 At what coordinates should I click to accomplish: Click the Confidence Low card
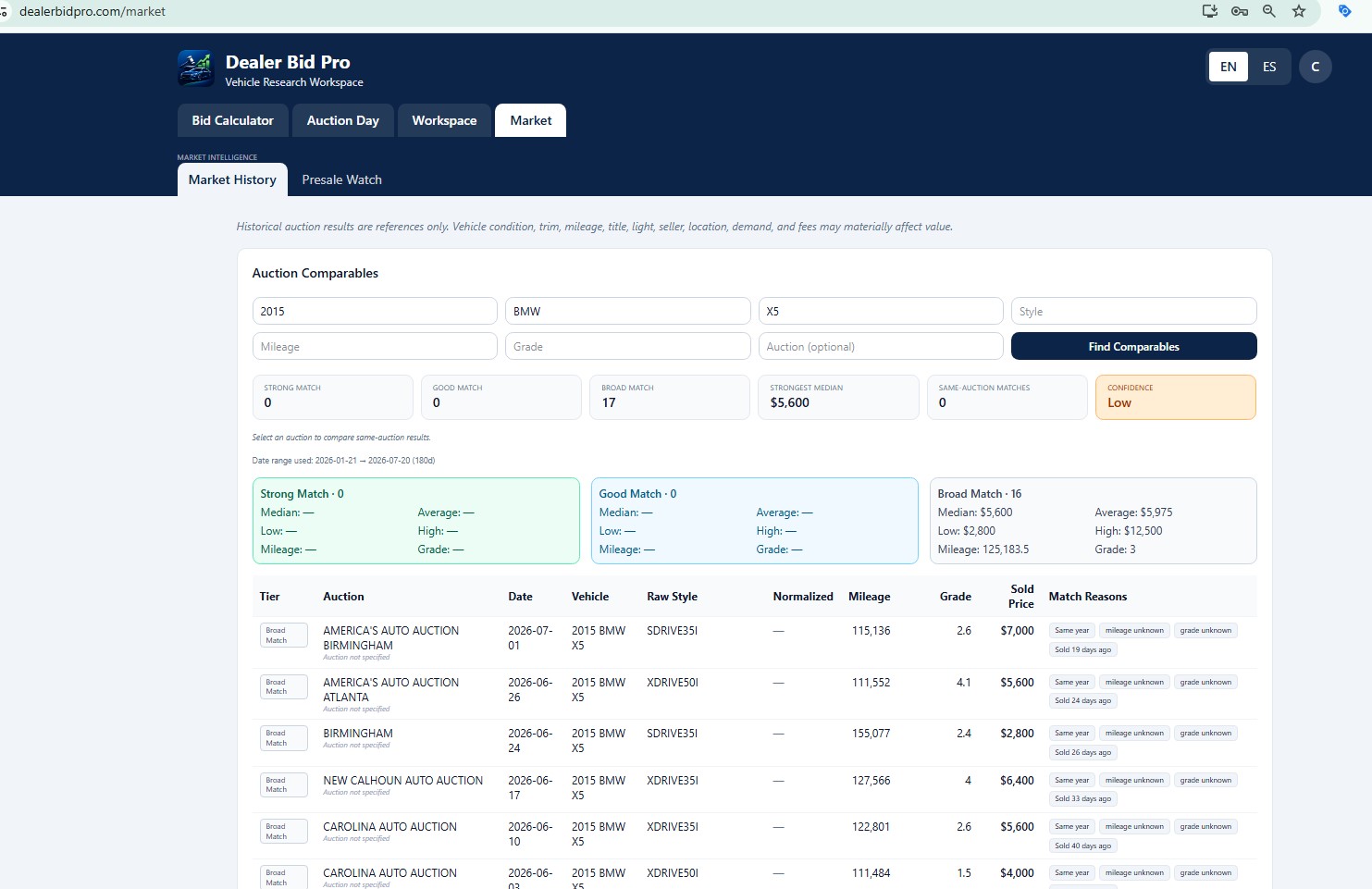pyautogui.click(x=1176, y=397)
